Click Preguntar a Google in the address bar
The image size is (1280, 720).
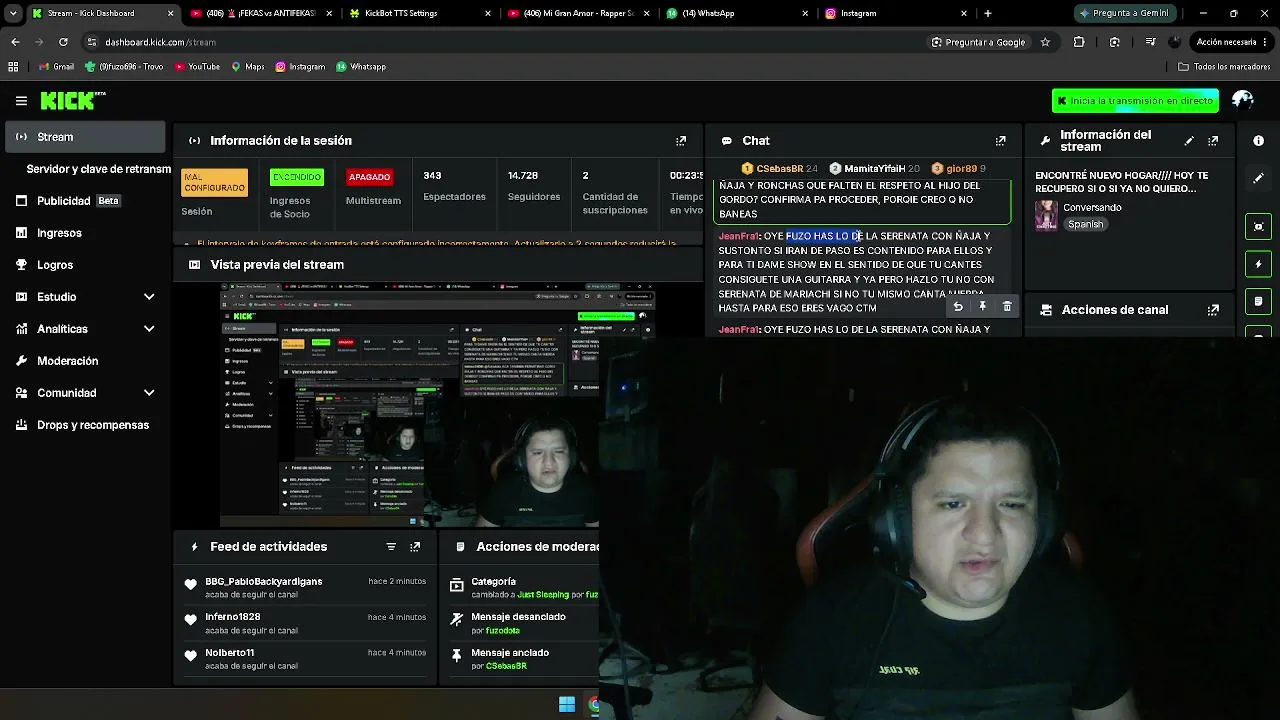(978, 42)
